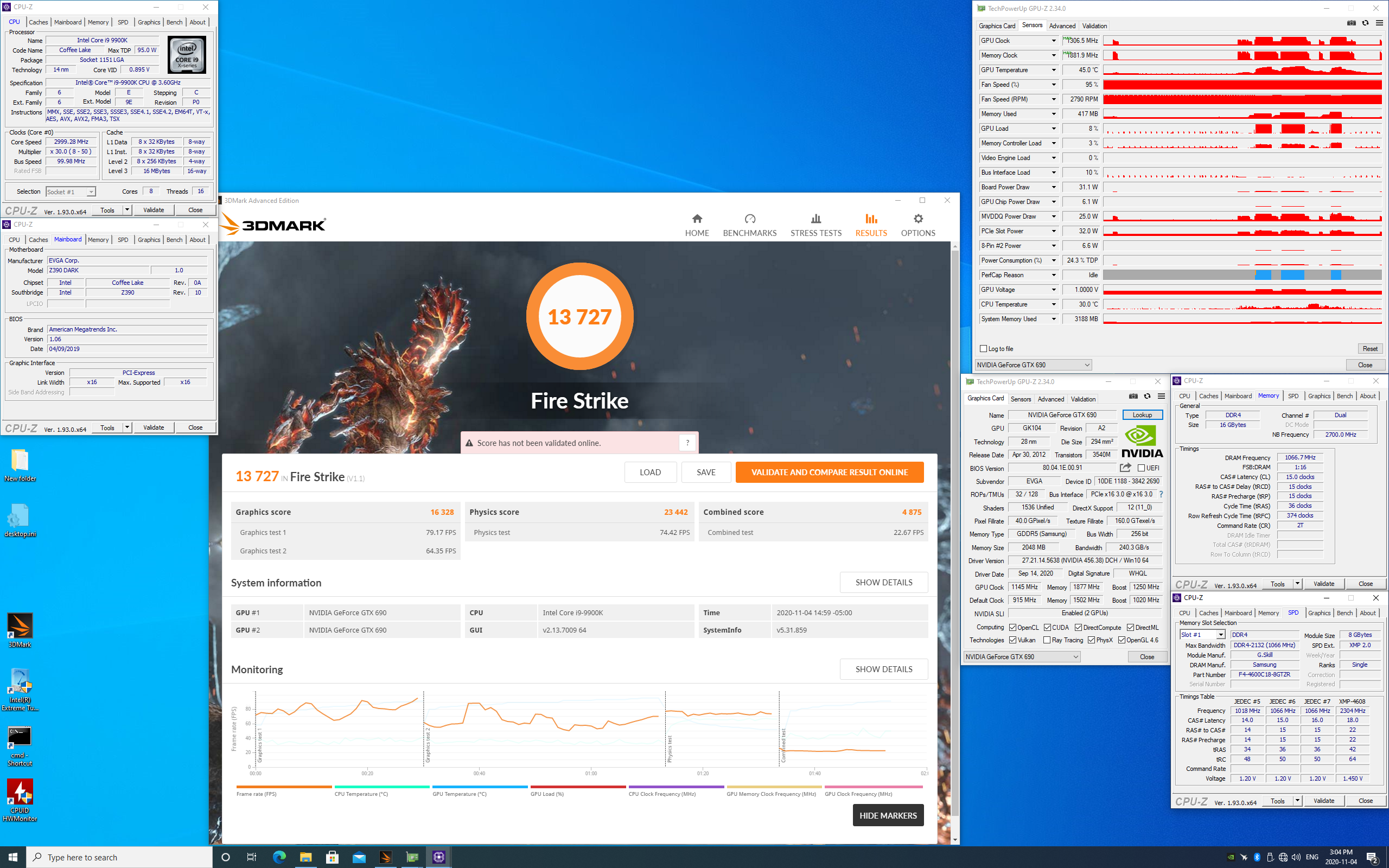Click the question mark beside validation warning
This screenshot has width=1389, height=868.
click(687, 443)
